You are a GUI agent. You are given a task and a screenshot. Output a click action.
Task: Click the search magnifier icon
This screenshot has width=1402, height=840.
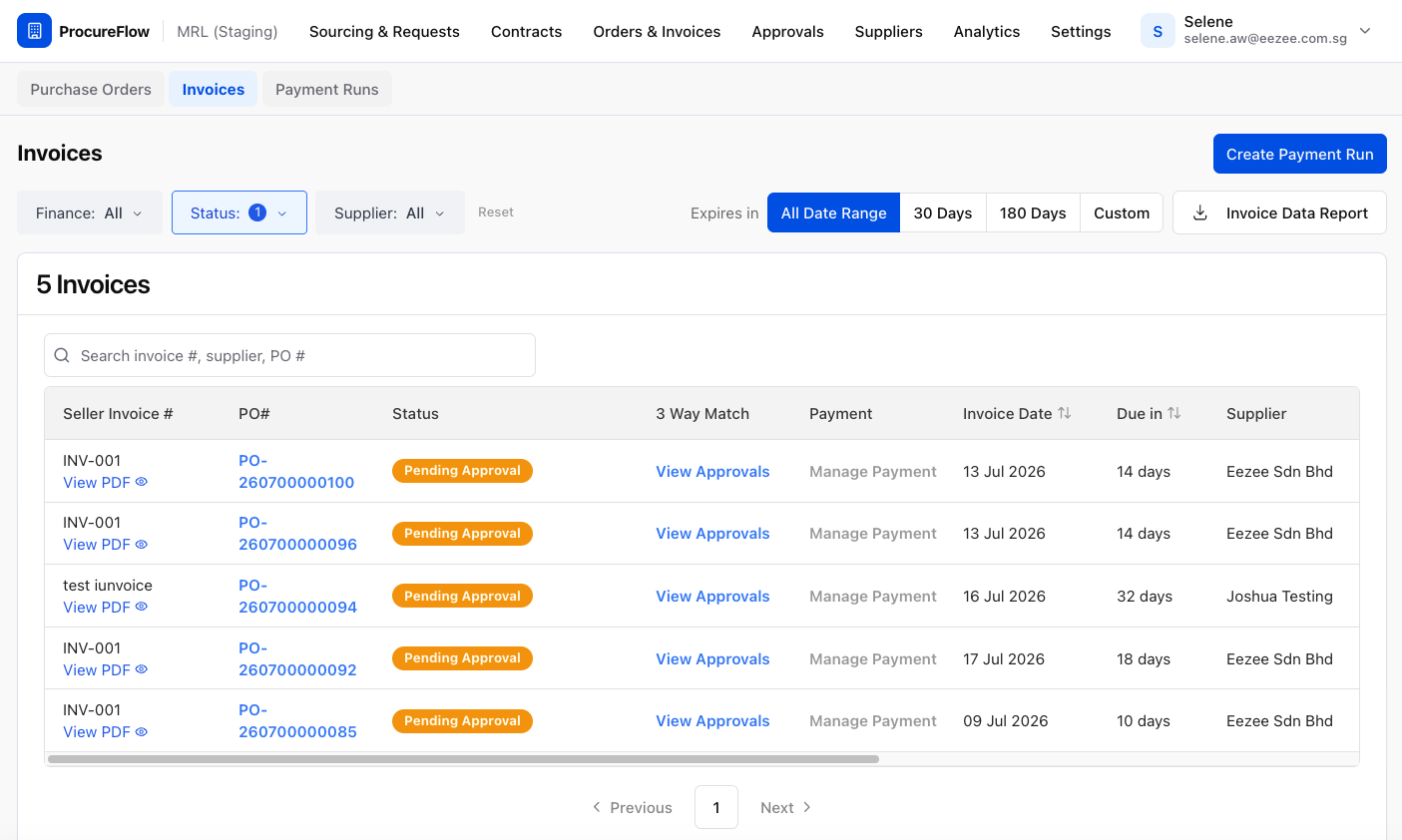pyautogui.click(x=62, y=355)
